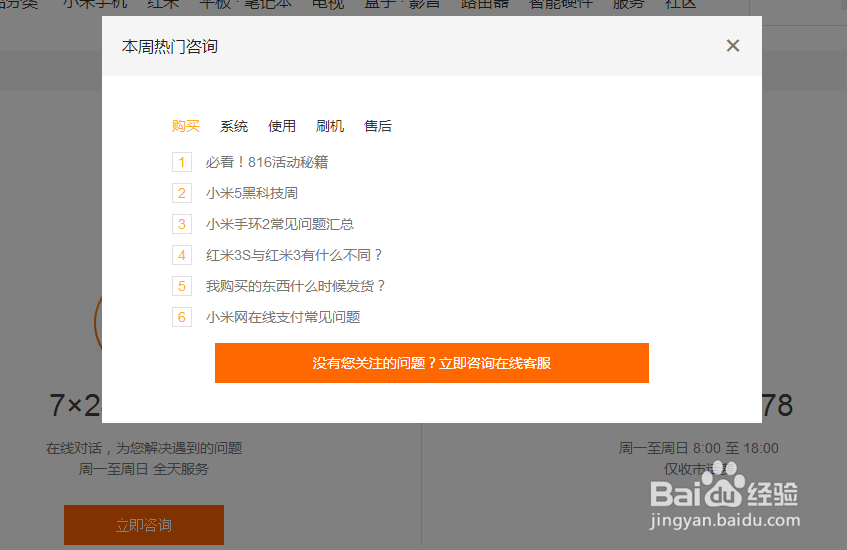Viewport: 847px width, 550px height.
Task: Open 小米手环2常见问题汇总 link
Action: [280, 224]
